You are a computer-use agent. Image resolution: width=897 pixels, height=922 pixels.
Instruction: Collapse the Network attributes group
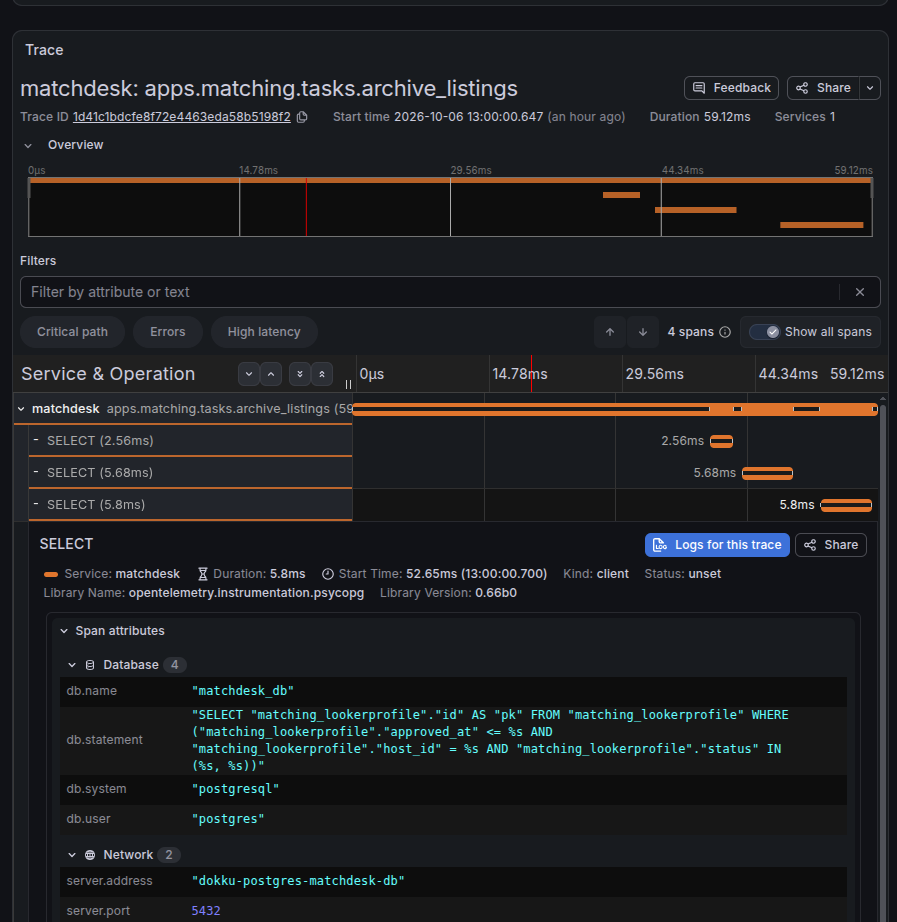click(72, 855)
